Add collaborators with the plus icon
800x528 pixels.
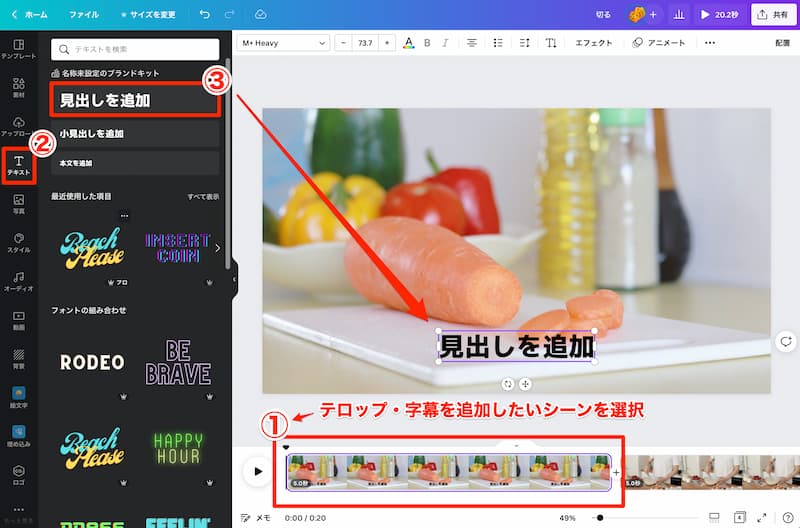tap(653, 14)
